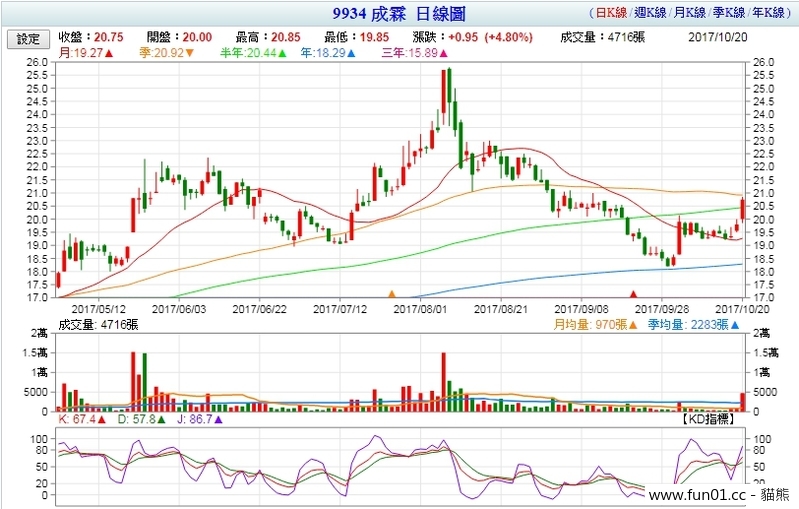
Task: Click the chart title 9934 成霖 日線圖
Action: click(399, 14)
